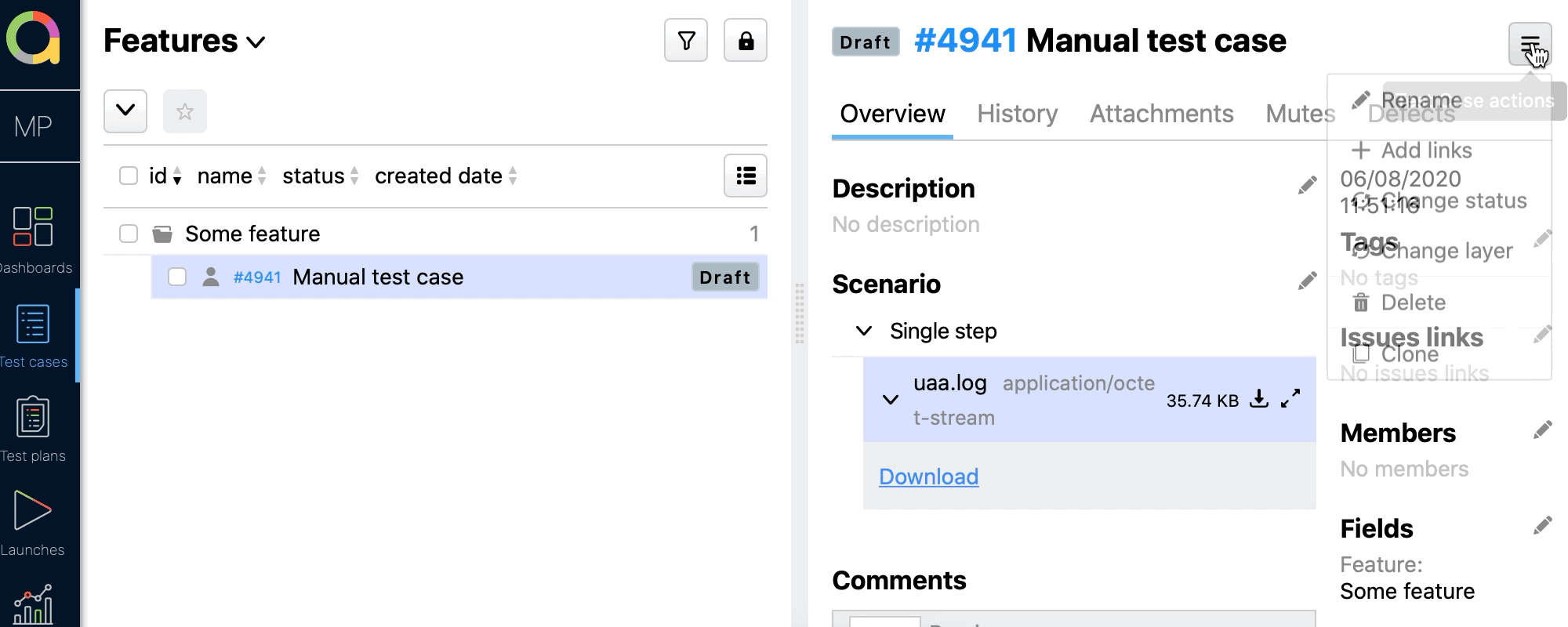
Task: Sort the list by created date
Action: (x=446, y=176)
